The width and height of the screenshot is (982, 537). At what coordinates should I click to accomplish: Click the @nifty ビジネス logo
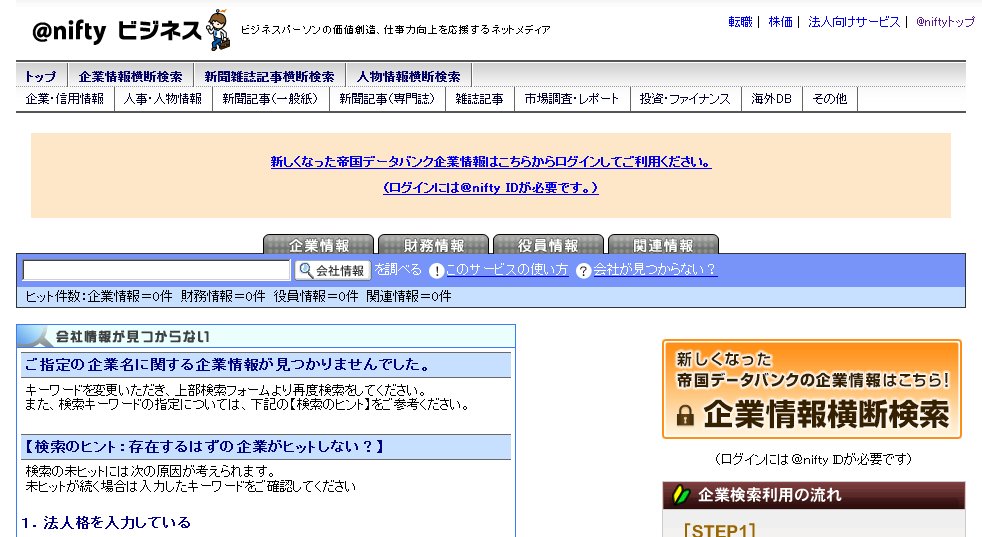tap(116, 31)
